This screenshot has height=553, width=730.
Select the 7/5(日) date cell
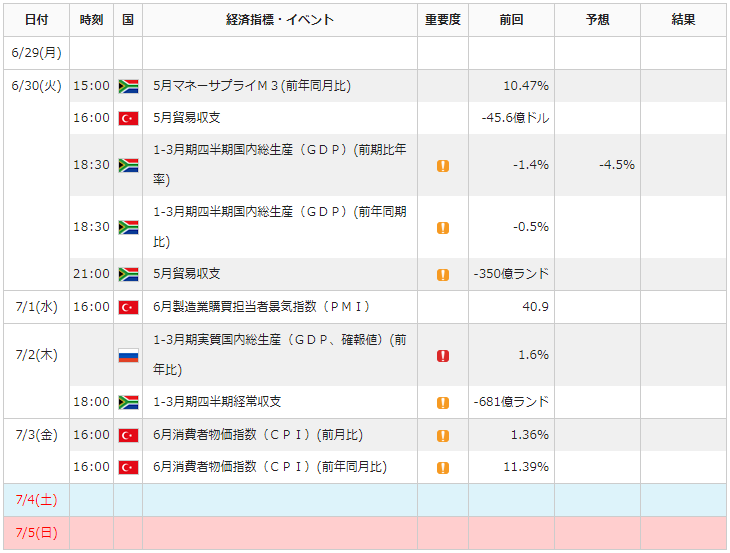pyautogui.click(x=36, y=533)
